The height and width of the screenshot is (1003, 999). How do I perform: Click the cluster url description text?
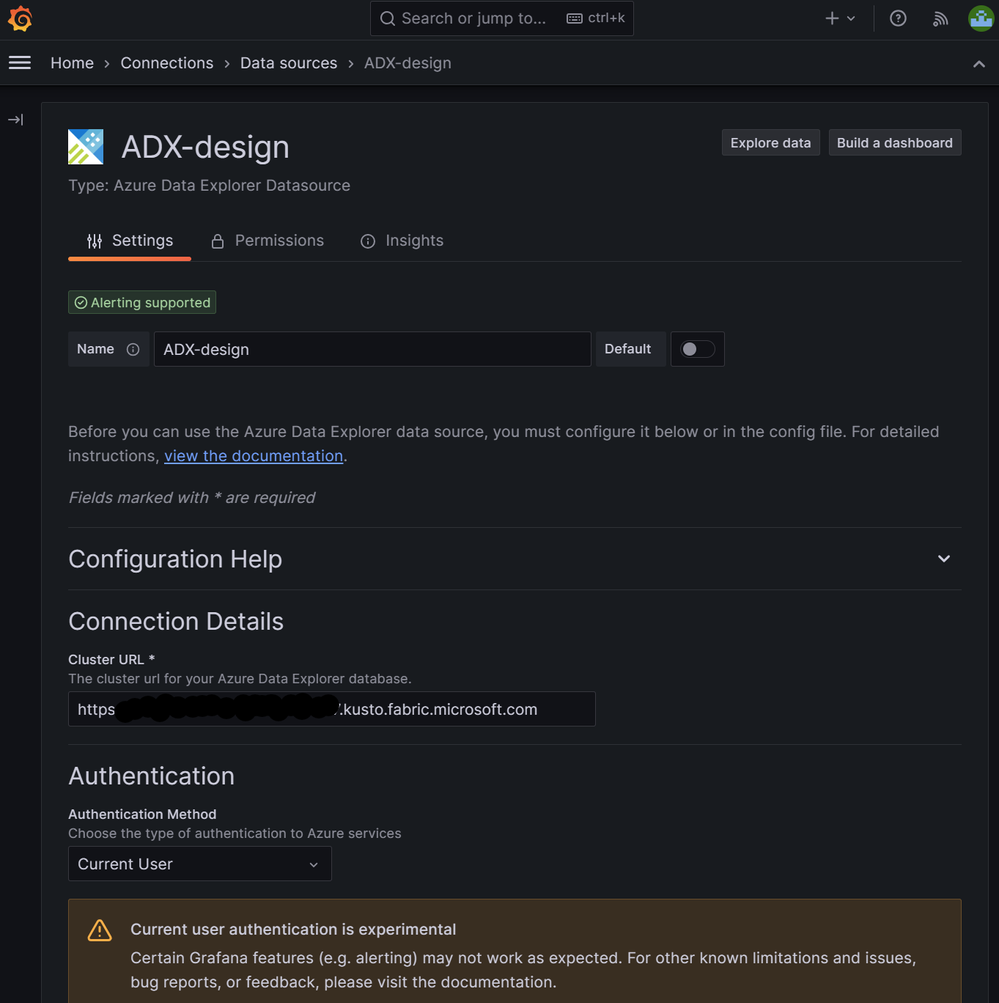point(240,679)
